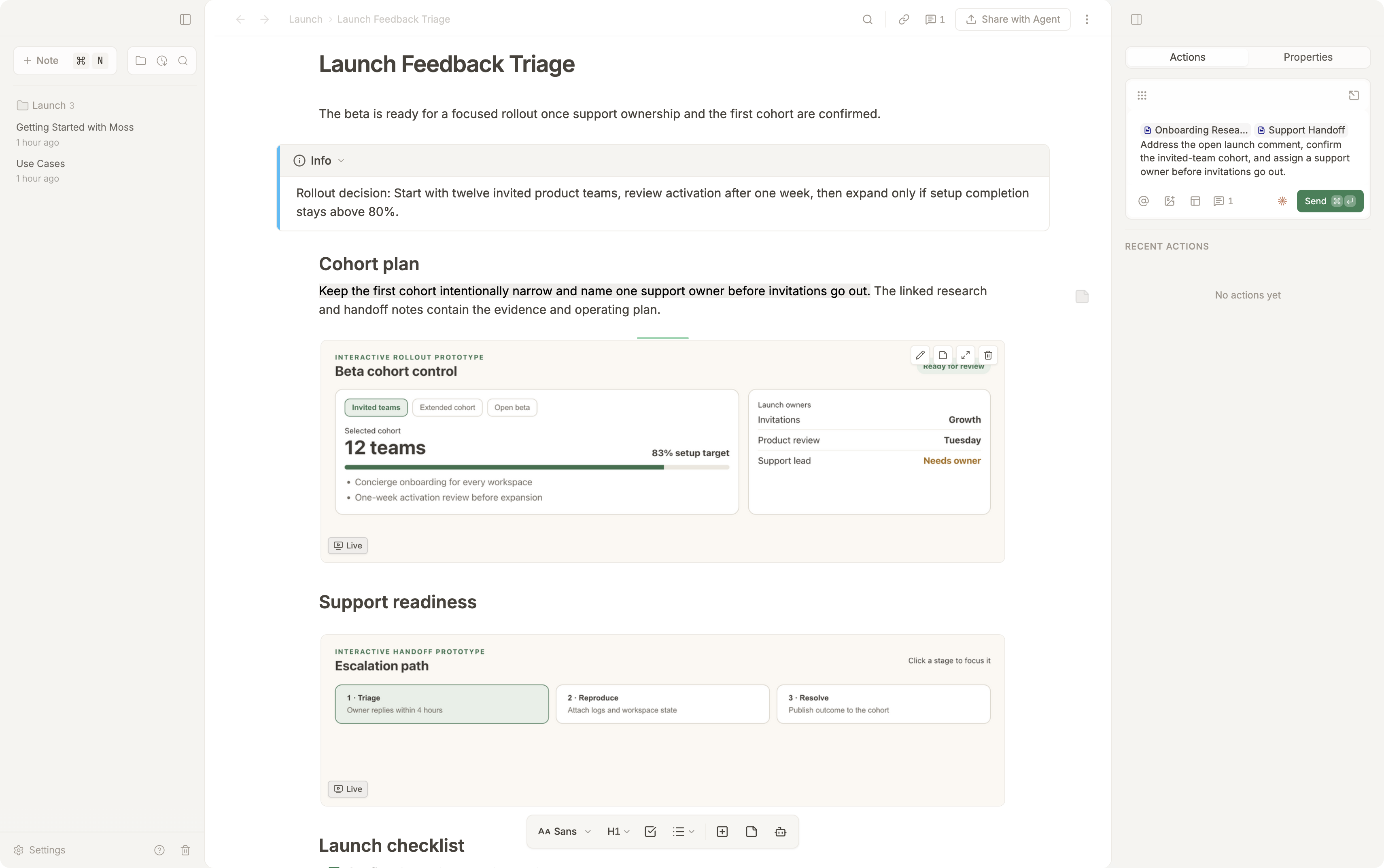
Task: Switch to the Properties tab
Action: 1308,57
